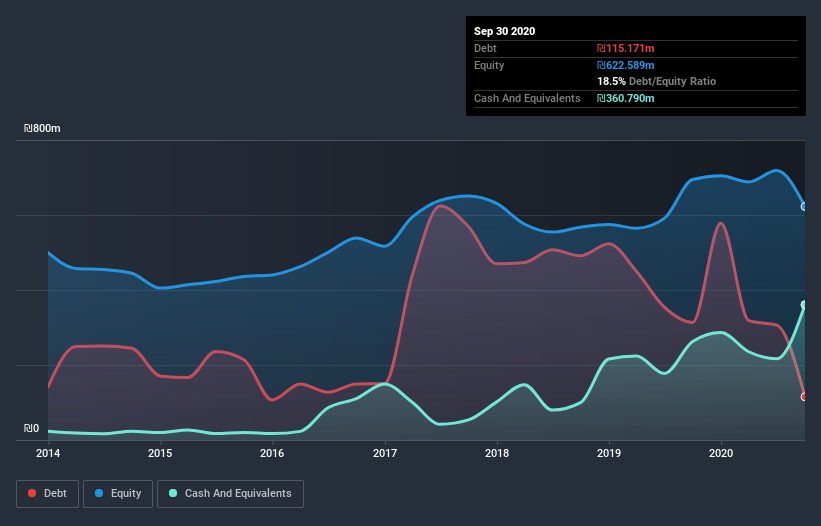Click the ₪622.589m equity value in tooltip
The image size is (821, 526).
click(626, 65)
